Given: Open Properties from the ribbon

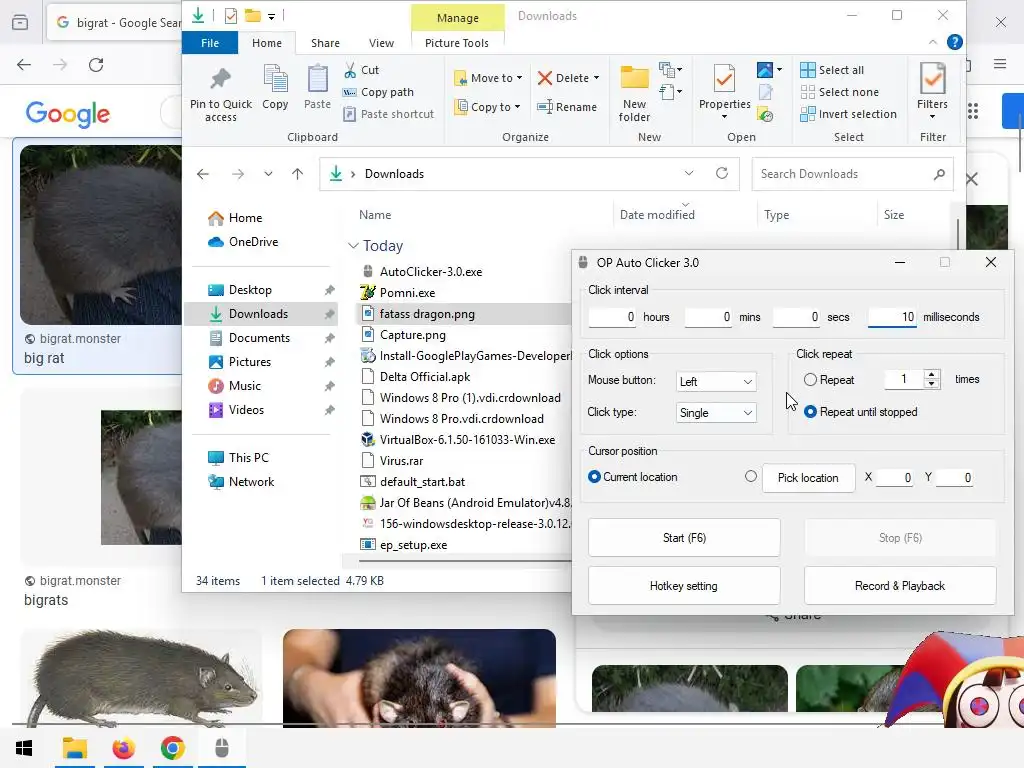Looking at the screenshot, I should point(724,92).
